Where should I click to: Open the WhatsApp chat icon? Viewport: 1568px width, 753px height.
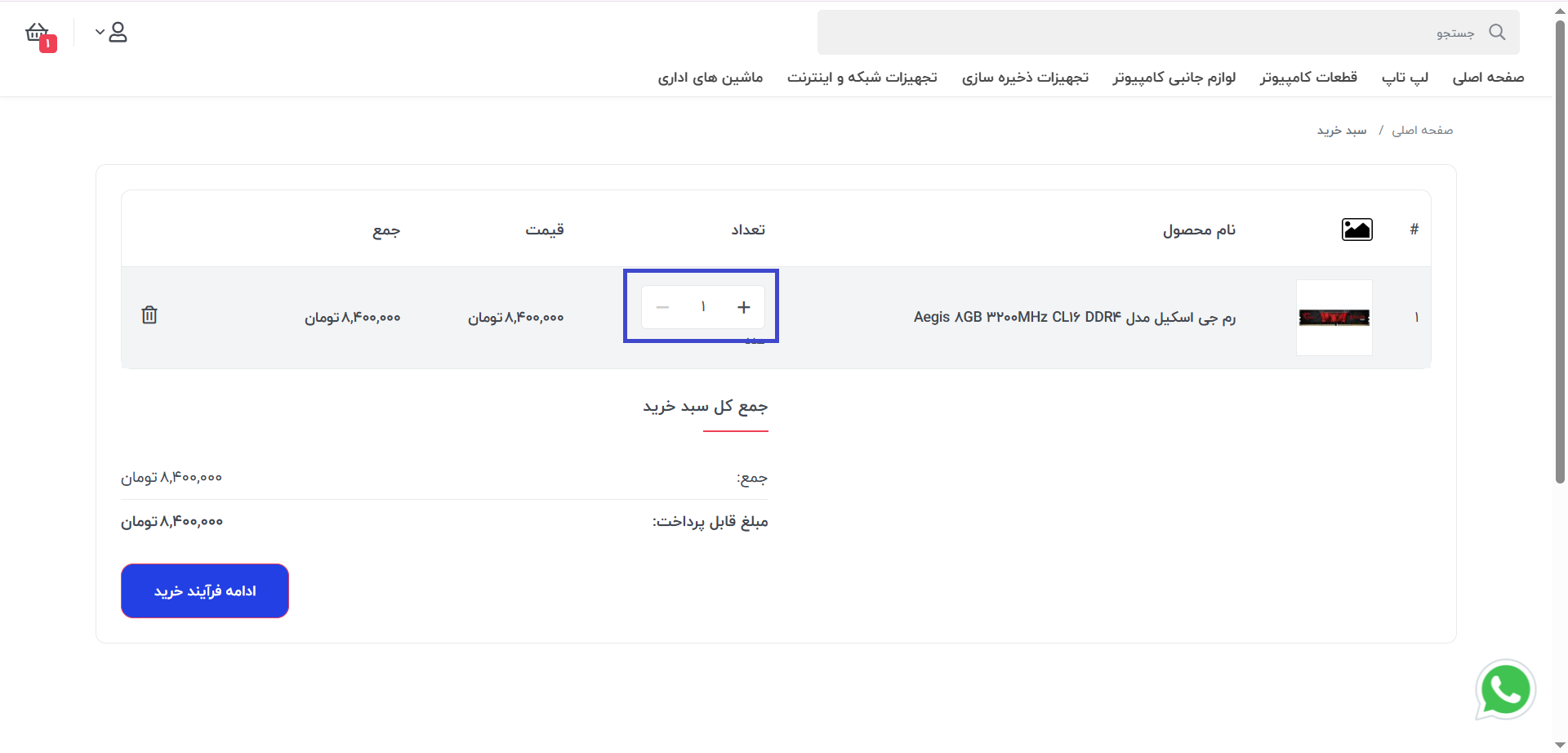click(x=1505, y=690)
